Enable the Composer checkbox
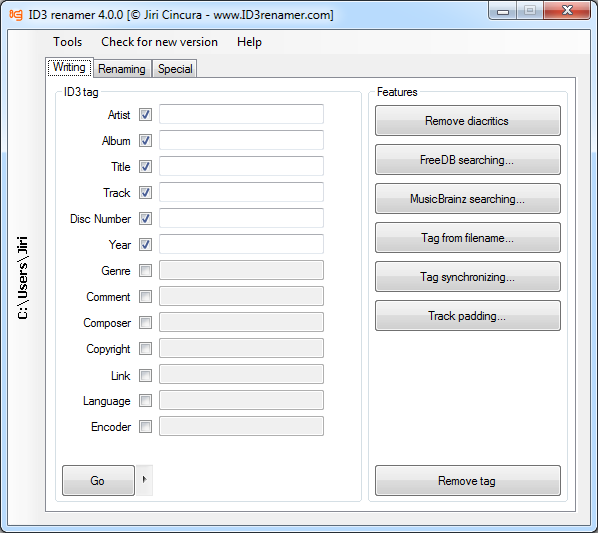 tap(145, 322)
